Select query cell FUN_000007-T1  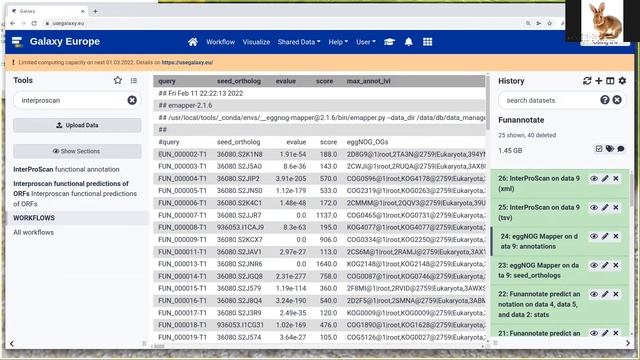[182, 215]
